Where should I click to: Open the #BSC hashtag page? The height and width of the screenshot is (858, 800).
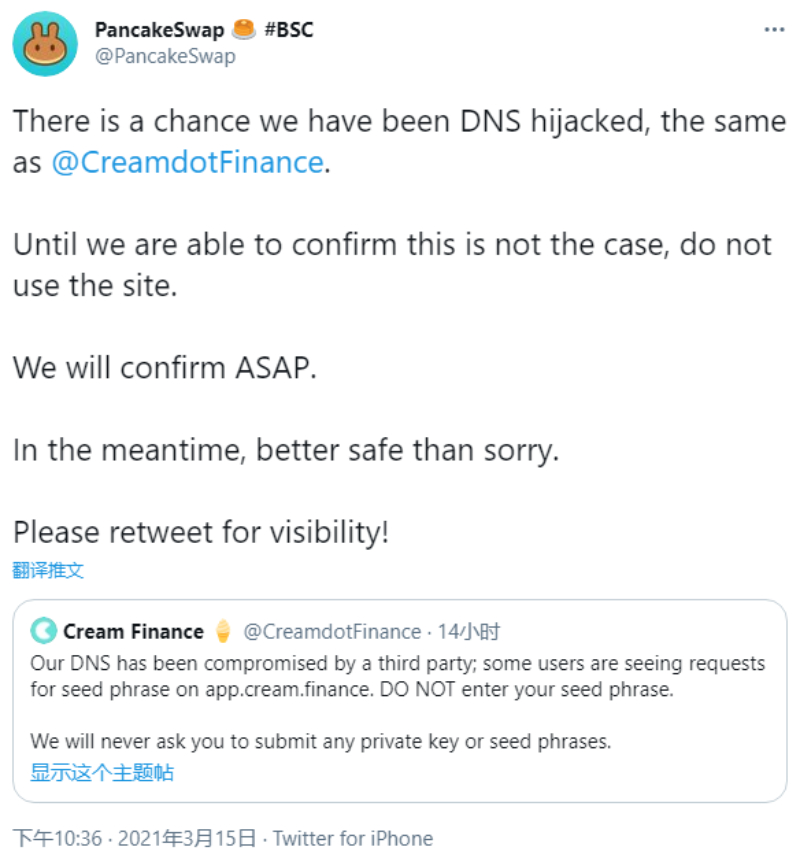click(x=288, y=29)
